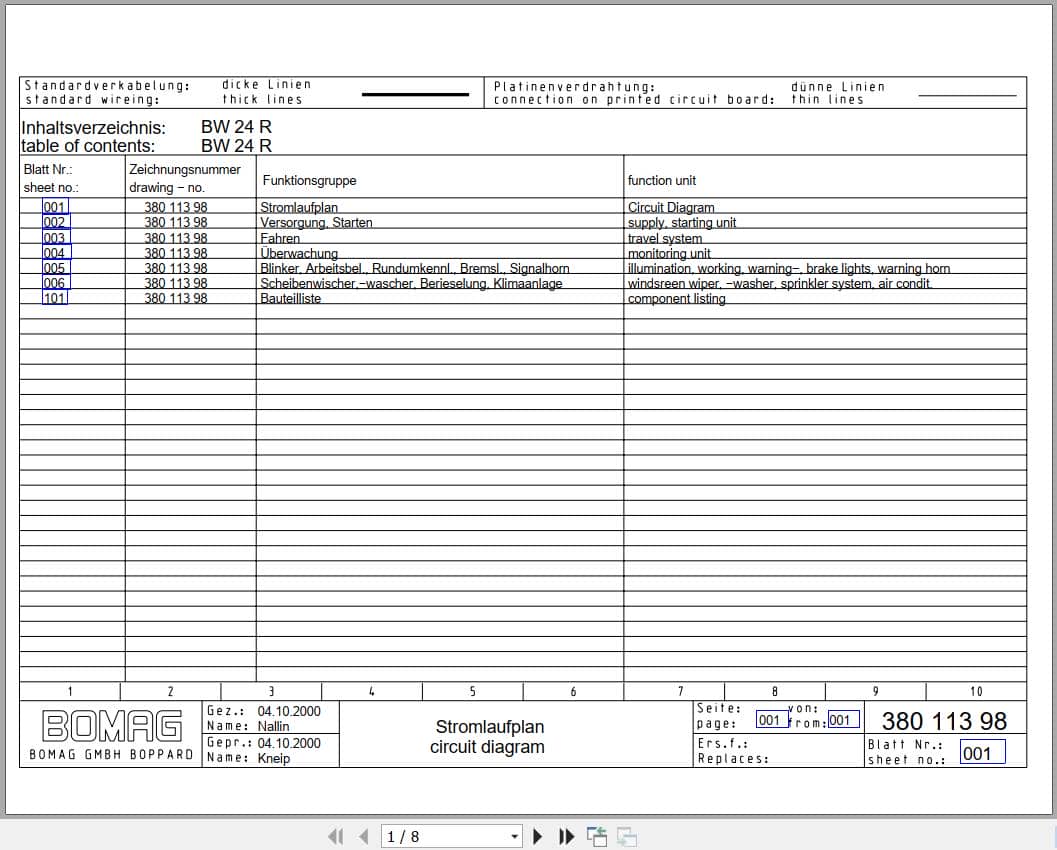Viewport: 1057px width, 850px height.
Task: Click the Blatt Nr. 001 sheet box
Action: tap(983, 751)
